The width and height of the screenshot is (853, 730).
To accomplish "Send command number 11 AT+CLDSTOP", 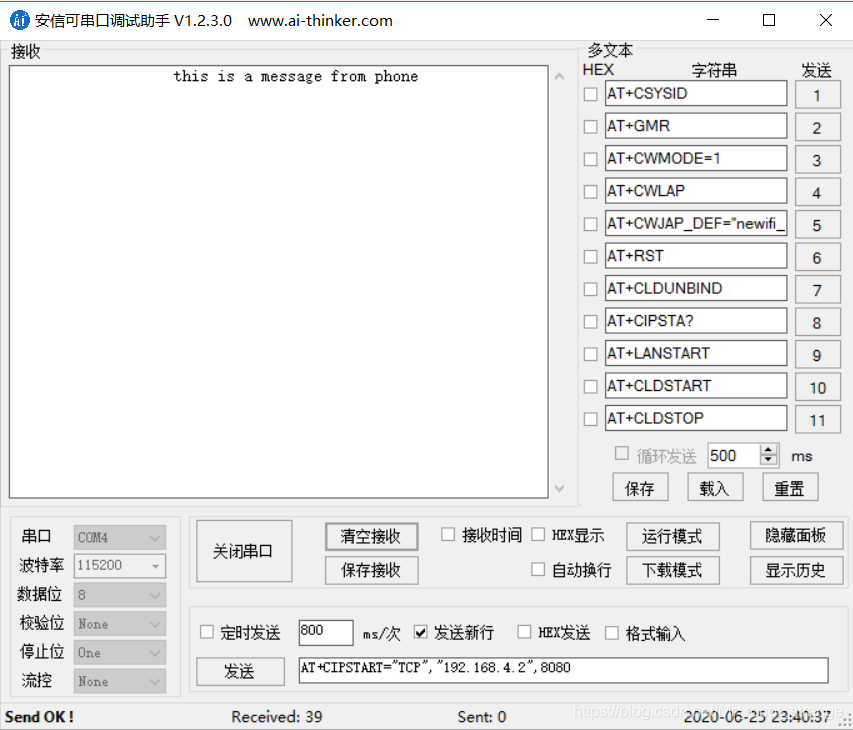I will click(818, 419).
